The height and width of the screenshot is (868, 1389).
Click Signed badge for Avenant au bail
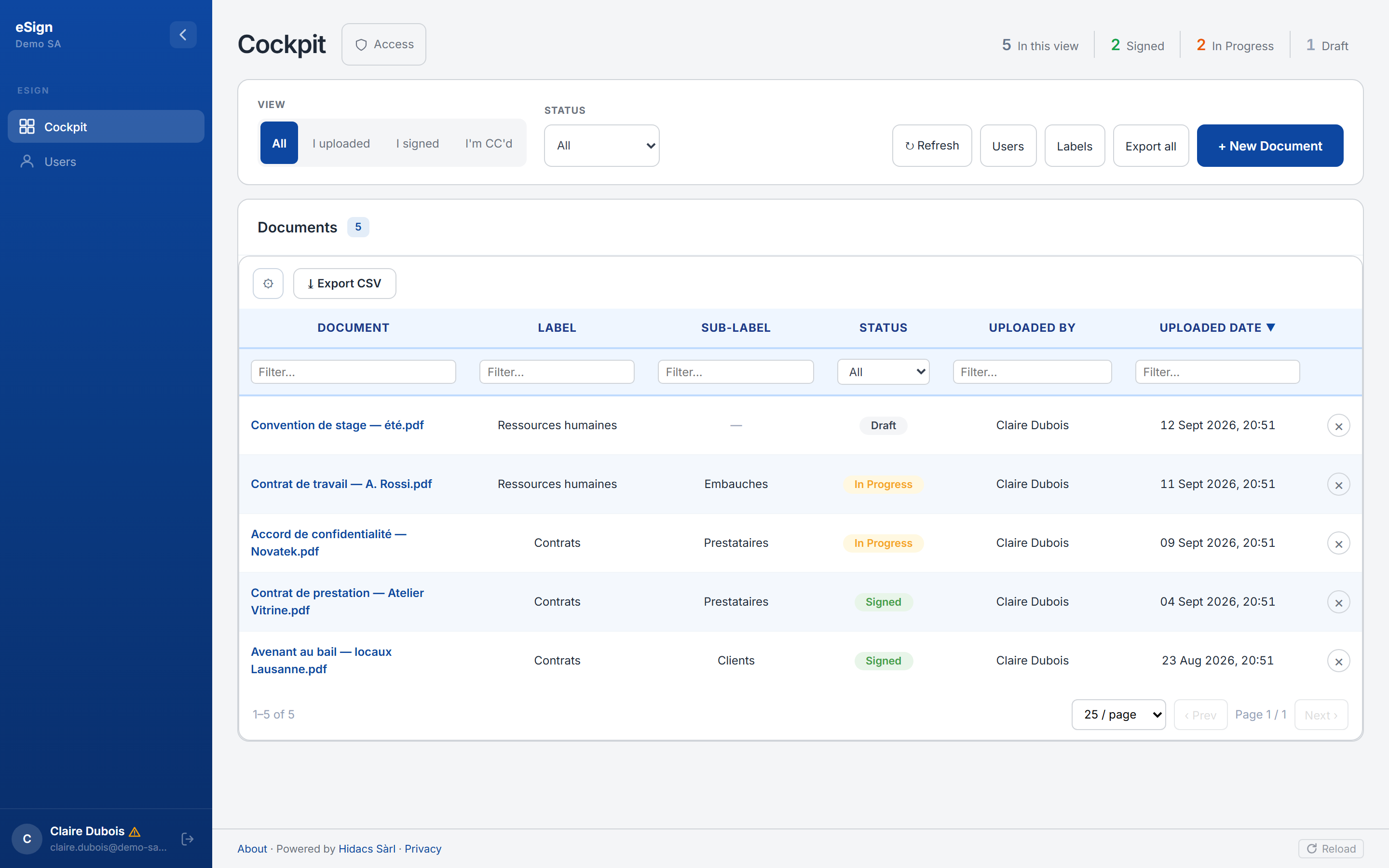[x=883, y=661]
